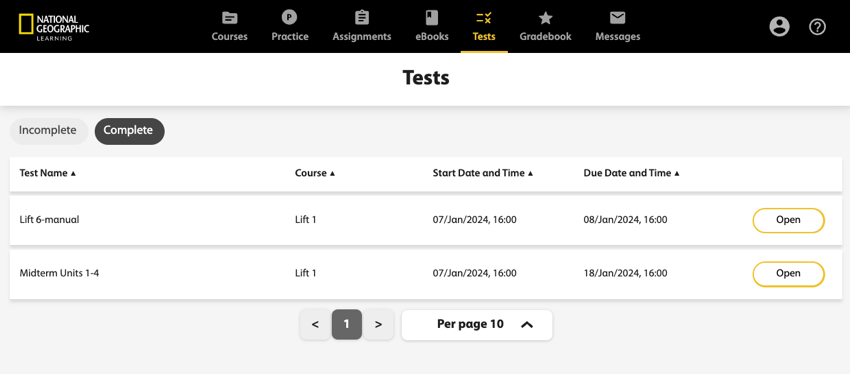Go to the Courses menu label
Viewport: 850px width, 374px height.
(x=229, y=37)
